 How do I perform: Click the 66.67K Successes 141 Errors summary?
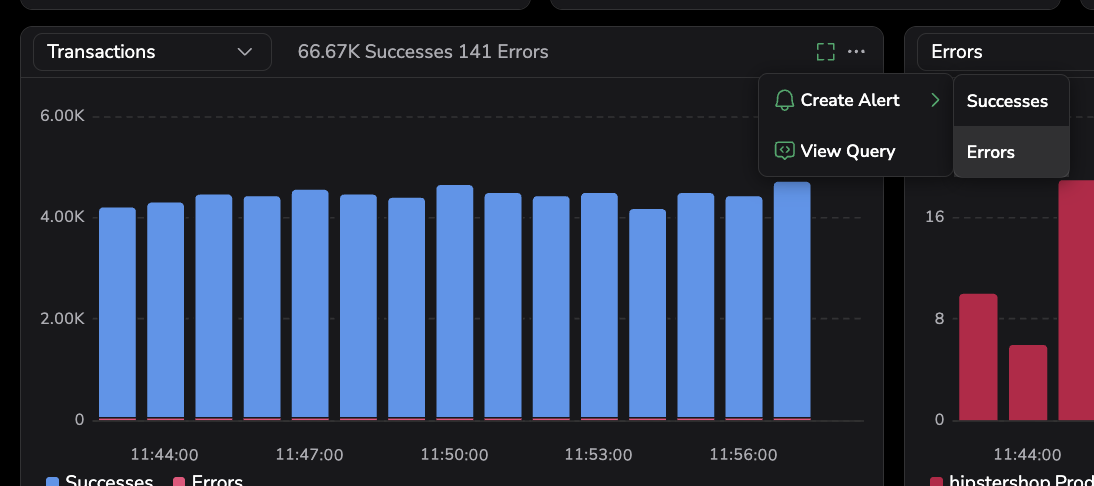(423, 52)
